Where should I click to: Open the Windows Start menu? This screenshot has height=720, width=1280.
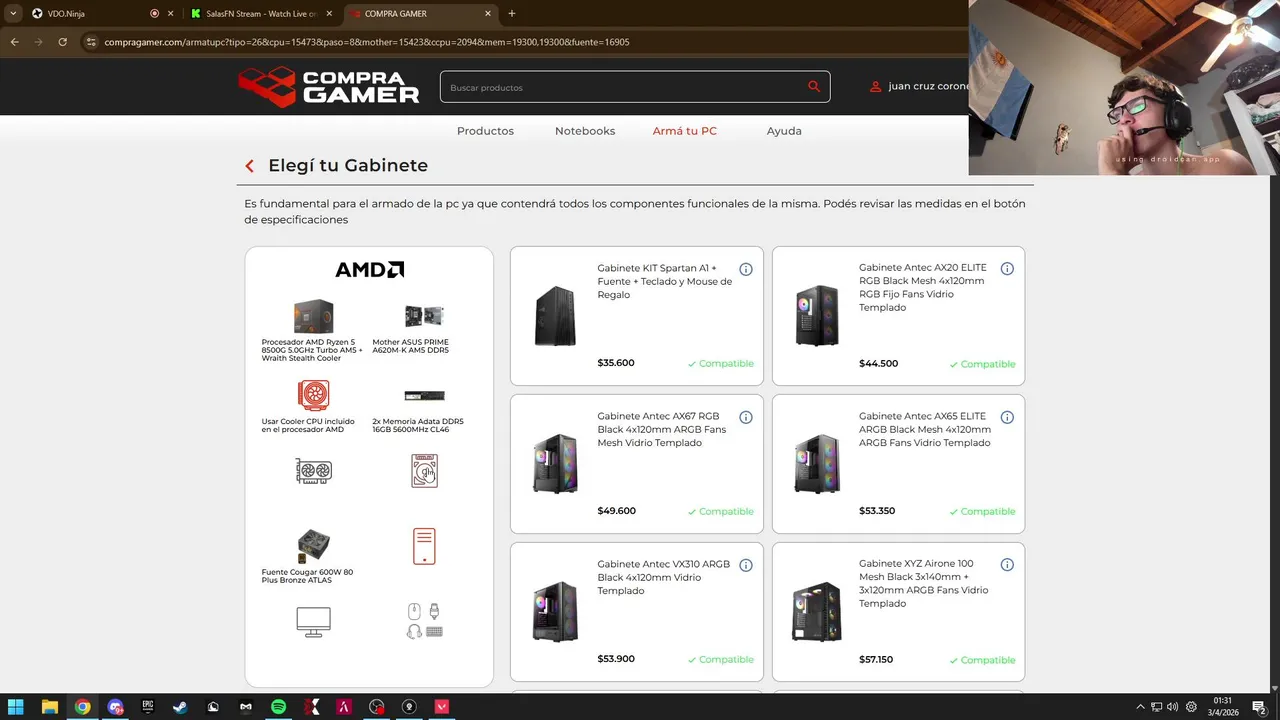coord(16,707)
